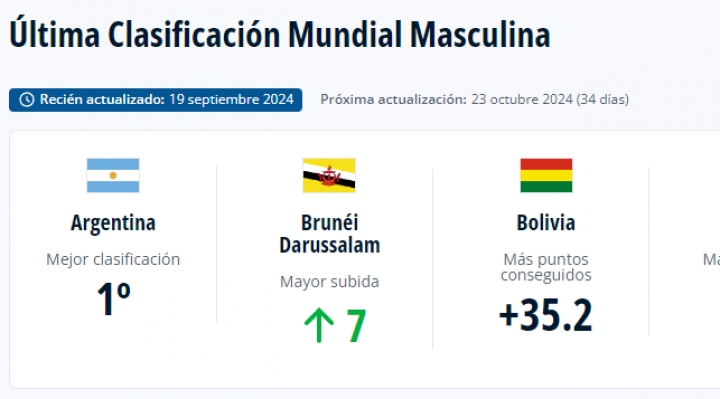Open the Bolivia country name link

pyautogui.click(x=546, y=223)
